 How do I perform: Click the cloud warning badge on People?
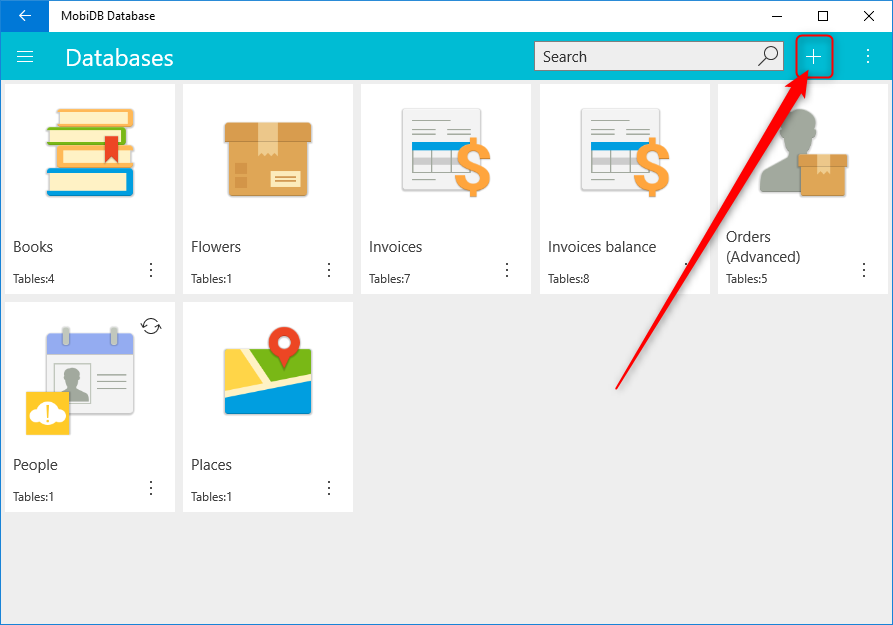point(48,413)
